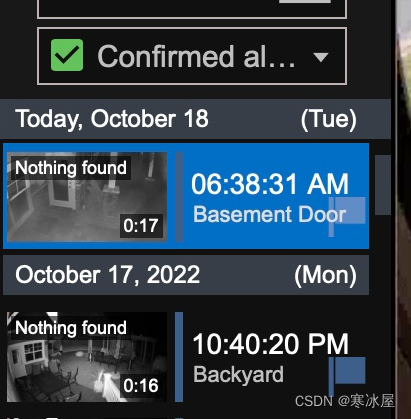Open the Backyard clip thumbnail

tap(87, 357)
